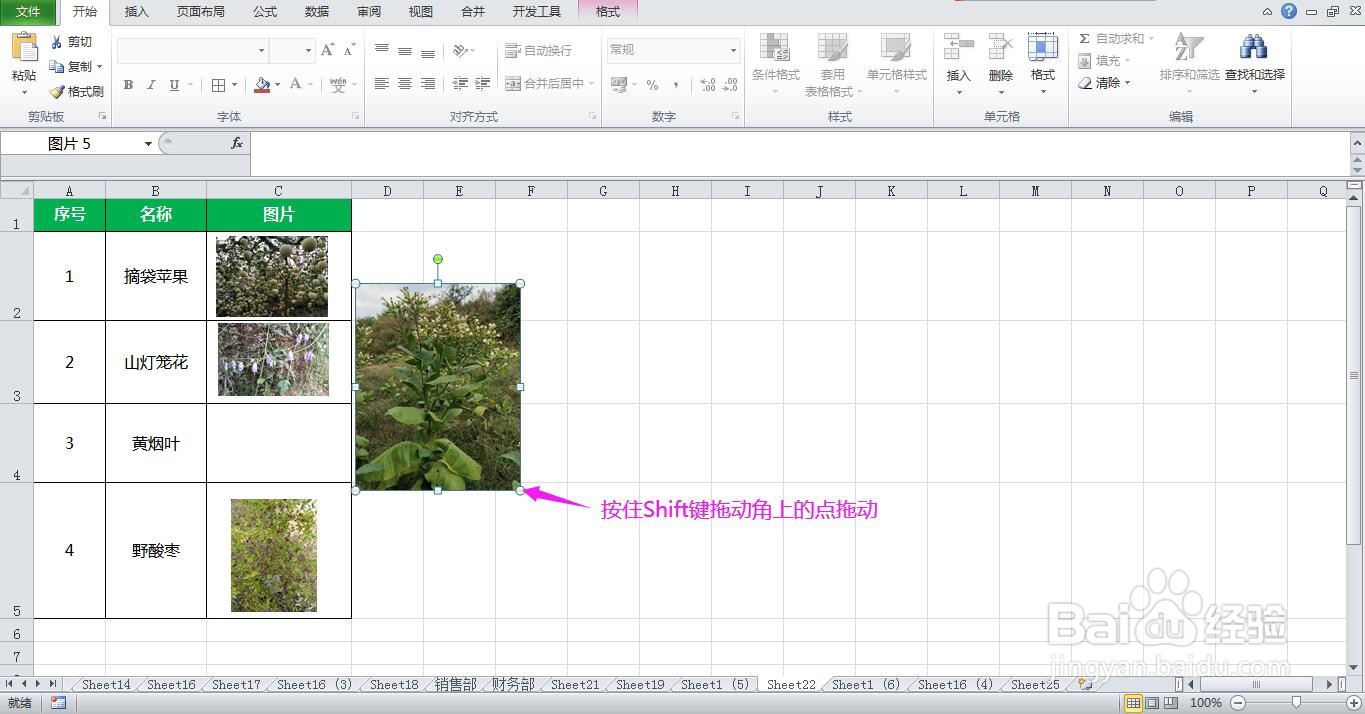Open the number format dropdown showing 常规
Image resolution: width=1365 pixels, height=714 pixels.
coord(732,49)
